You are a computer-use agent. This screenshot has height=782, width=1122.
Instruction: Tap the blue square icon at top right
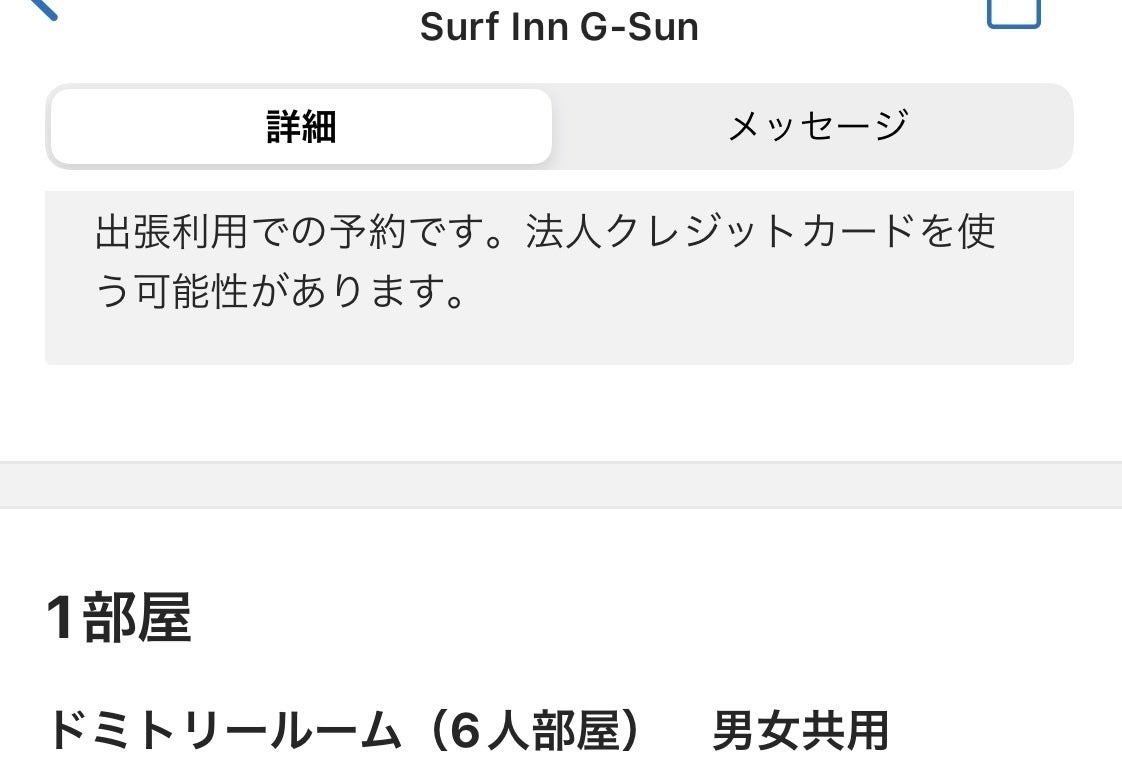click(x=1013, y=10)
